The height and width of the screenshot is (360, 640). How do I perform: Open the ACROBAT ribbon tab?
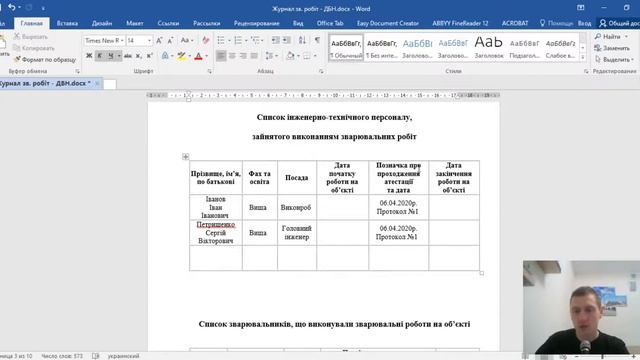click(x=515, y=23)
